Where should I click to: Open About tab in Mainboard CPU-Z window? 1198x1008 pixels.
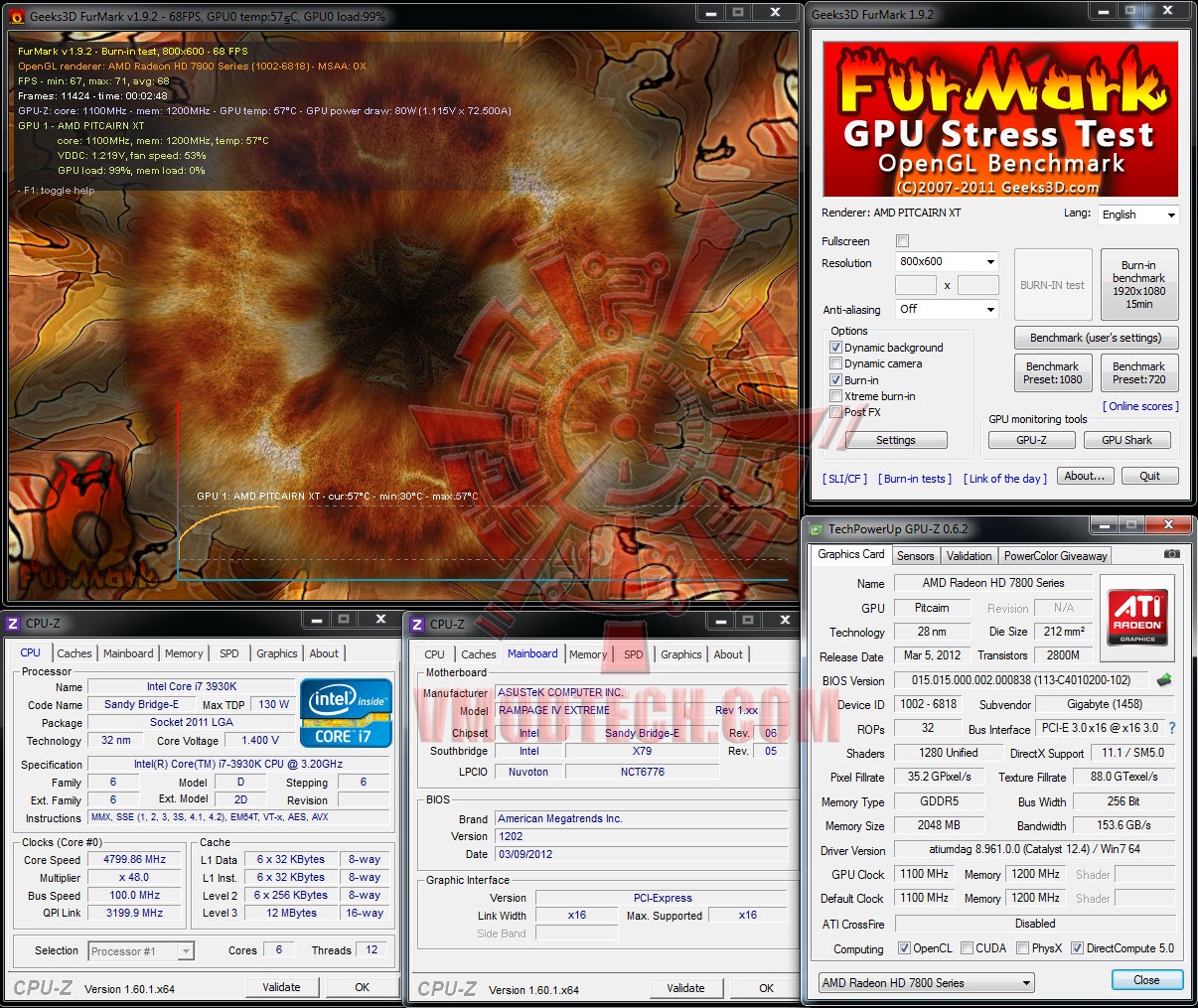click(728, 654)
